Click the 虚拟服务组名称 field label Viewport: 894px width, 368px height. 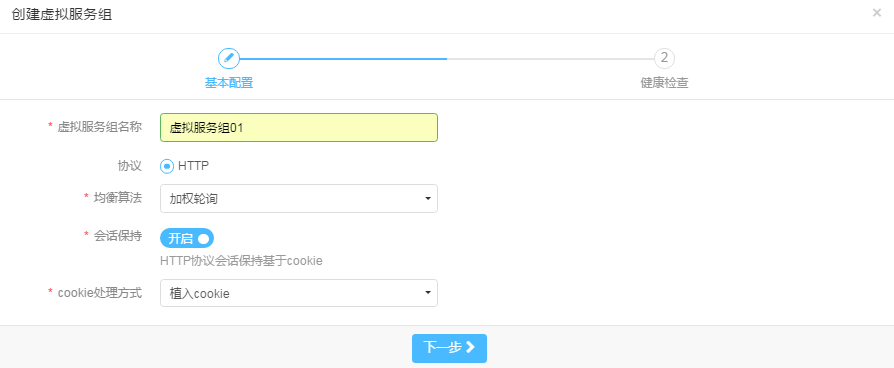pos(99,127)
